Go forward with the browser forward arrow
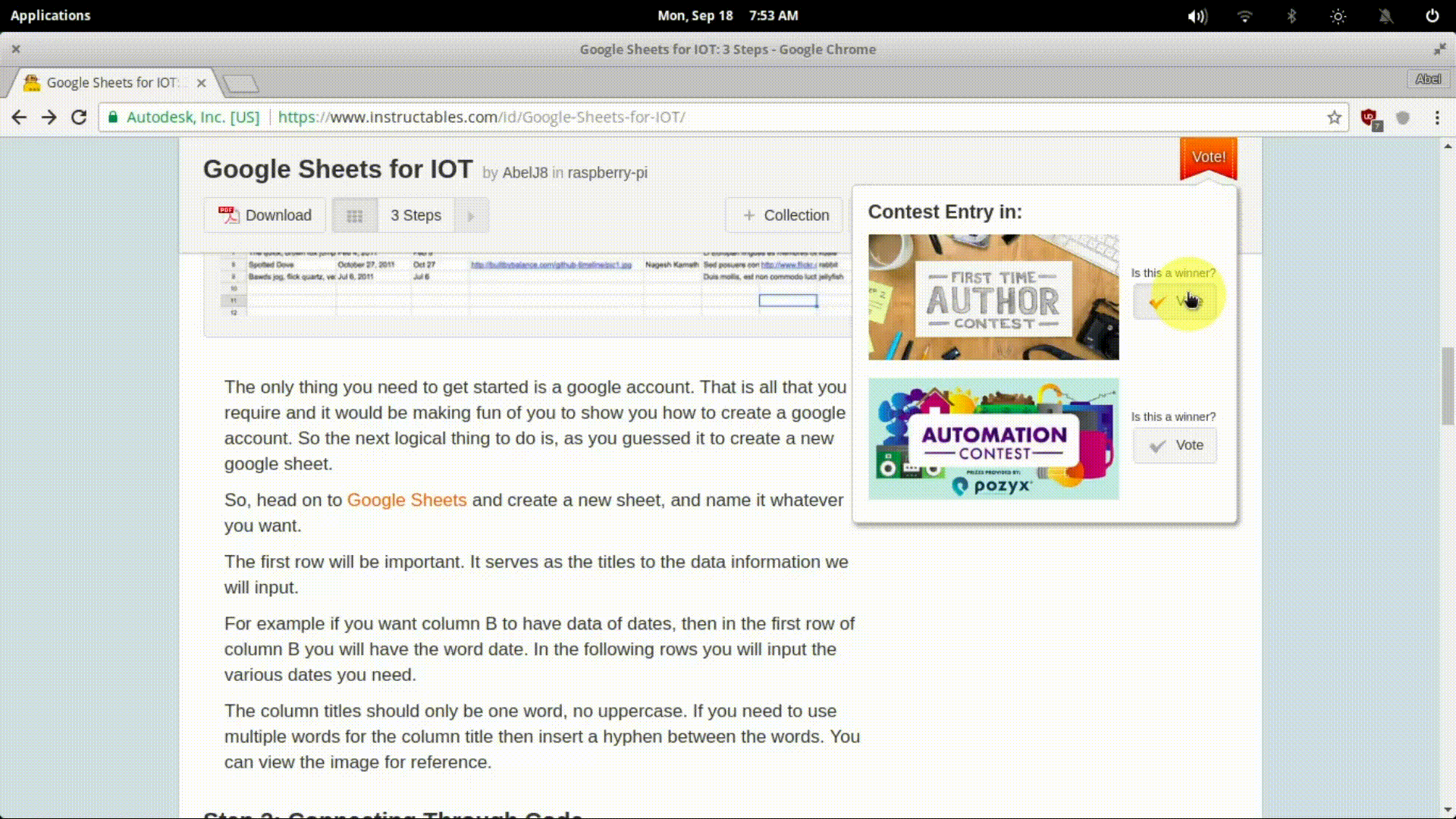This screenshot has height=819, width=1456. coord(49,118)
